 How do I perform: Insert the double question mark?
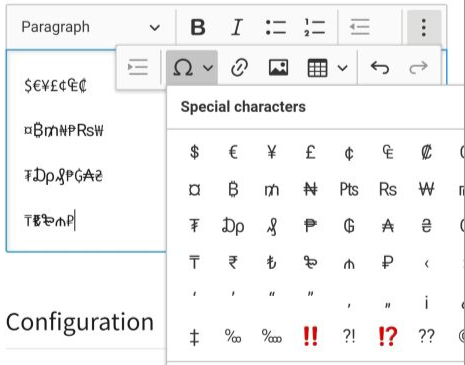(426, 337)
